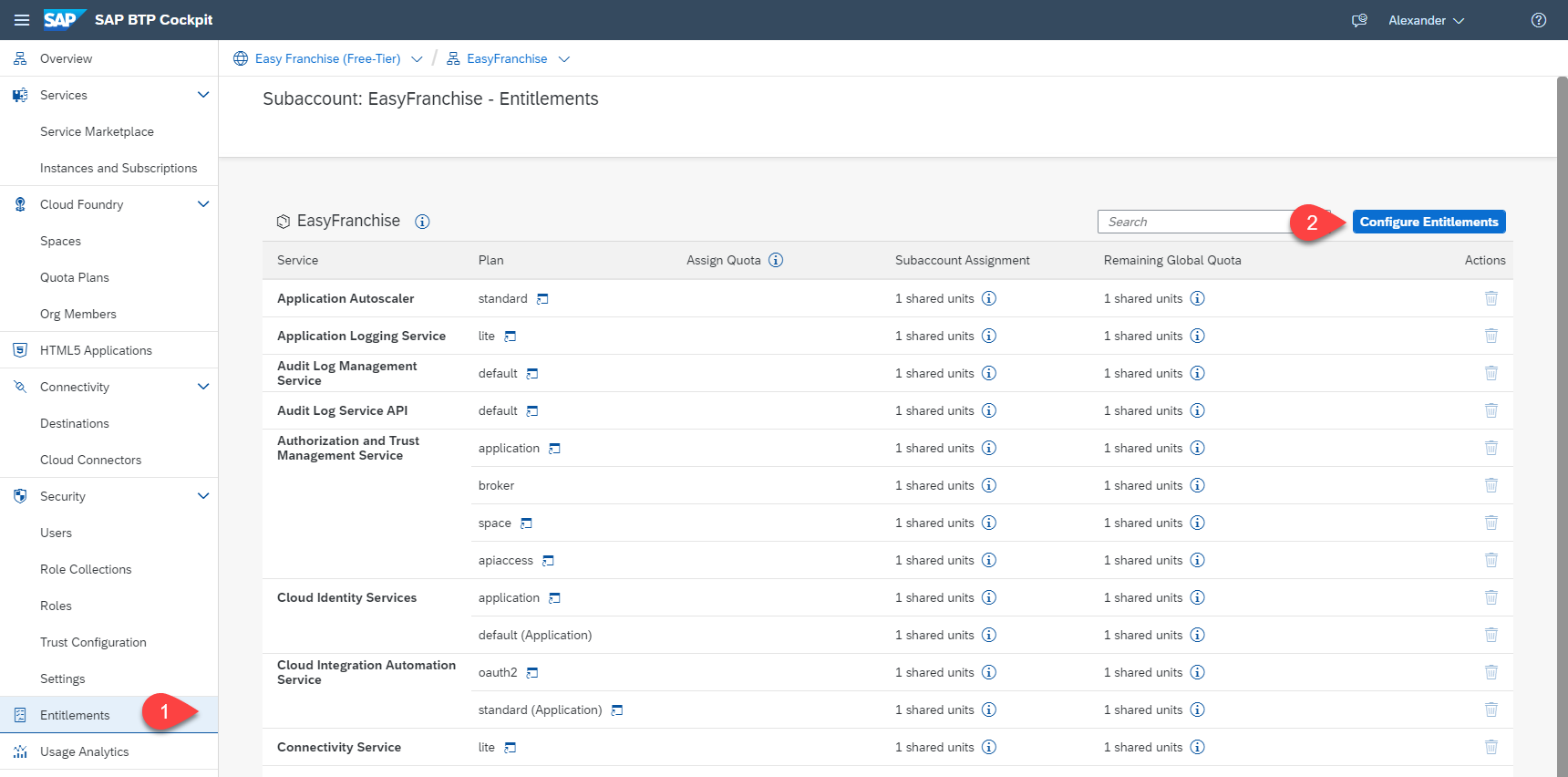Click the Configure Entitlements button

pyautogui.click(x=1429, y=222)
